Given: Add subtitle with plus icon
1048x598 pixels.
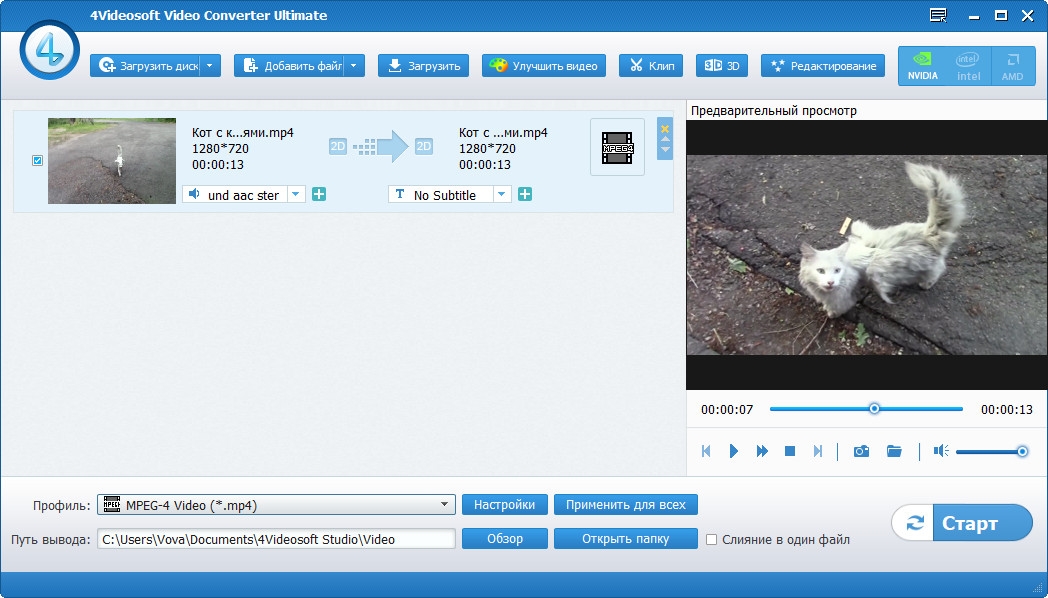Looking at the screenshot, I should (x=525, y=194).
